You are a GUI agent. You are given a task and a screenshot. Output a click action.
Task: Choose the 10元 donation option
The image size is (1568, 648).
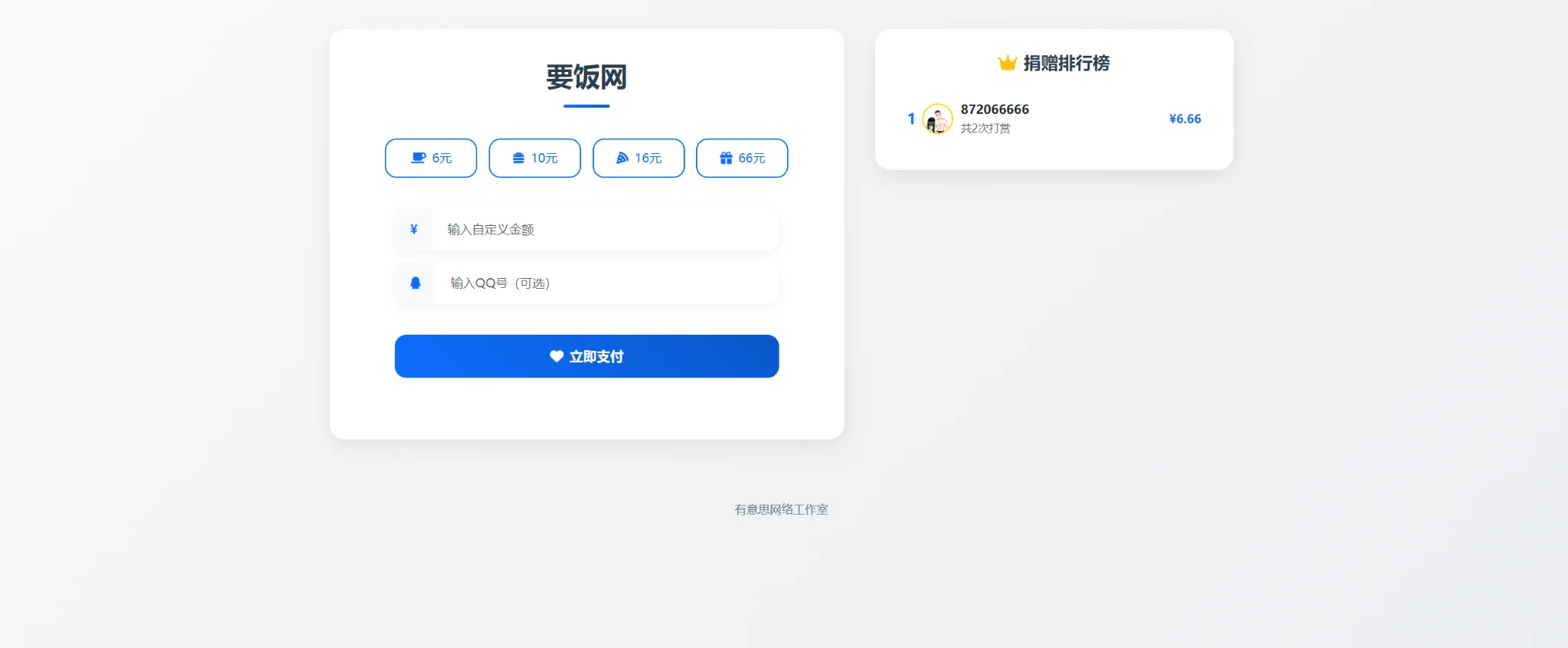coord(534,158)
